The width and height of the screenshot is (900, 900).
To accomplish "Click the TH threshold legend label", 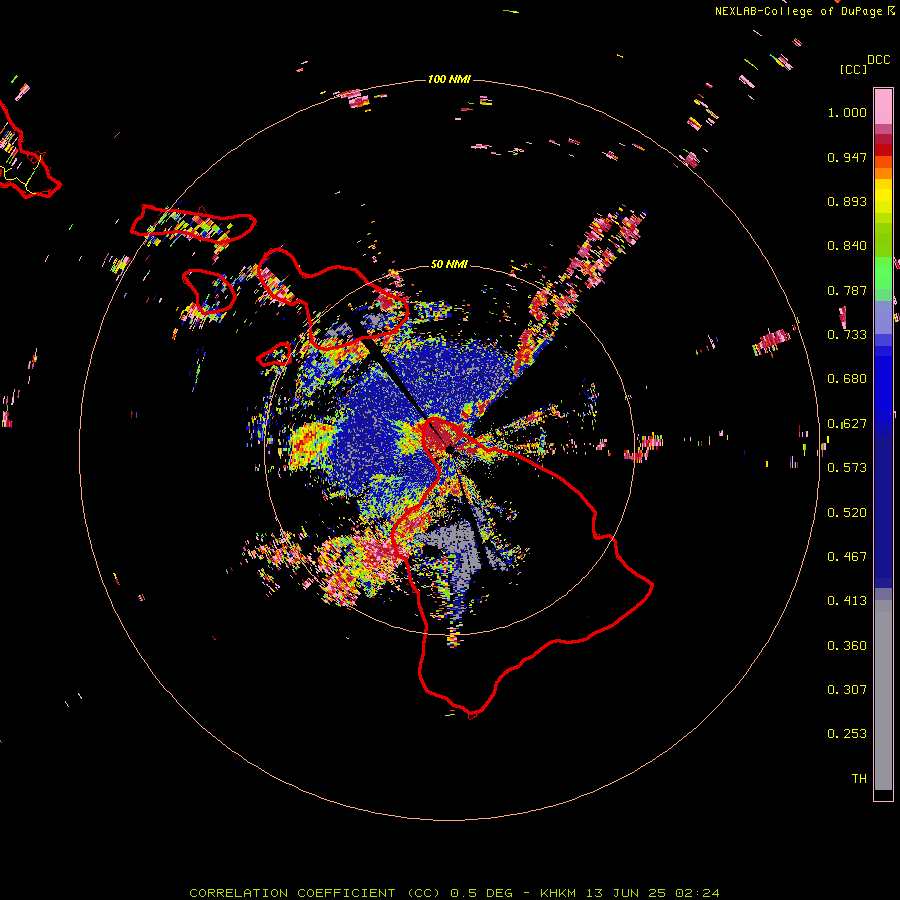I will (859, 779).
